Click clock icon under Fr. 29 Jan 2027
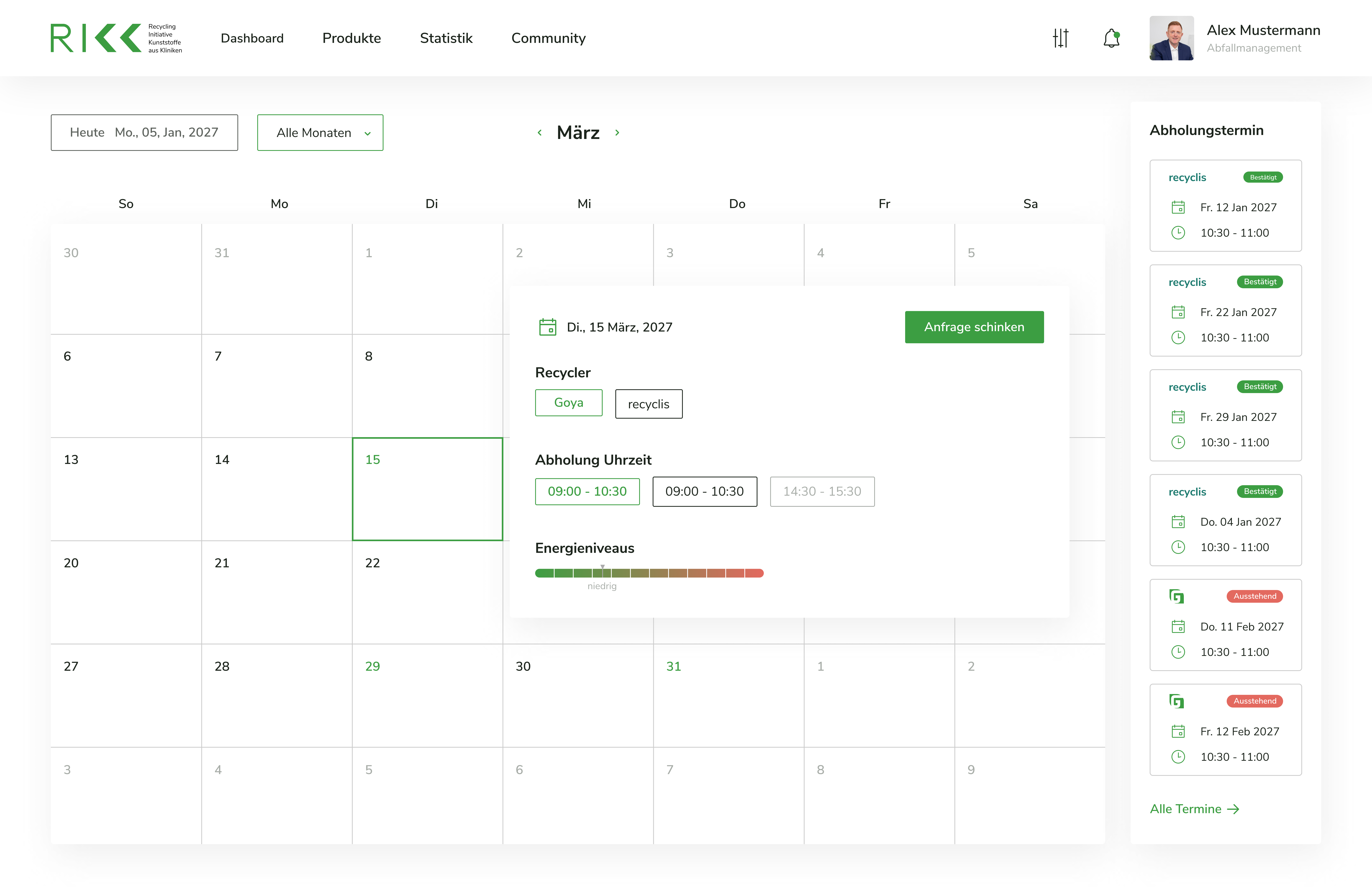This screenshot has height=887, width=1372. coord(1178,442)
